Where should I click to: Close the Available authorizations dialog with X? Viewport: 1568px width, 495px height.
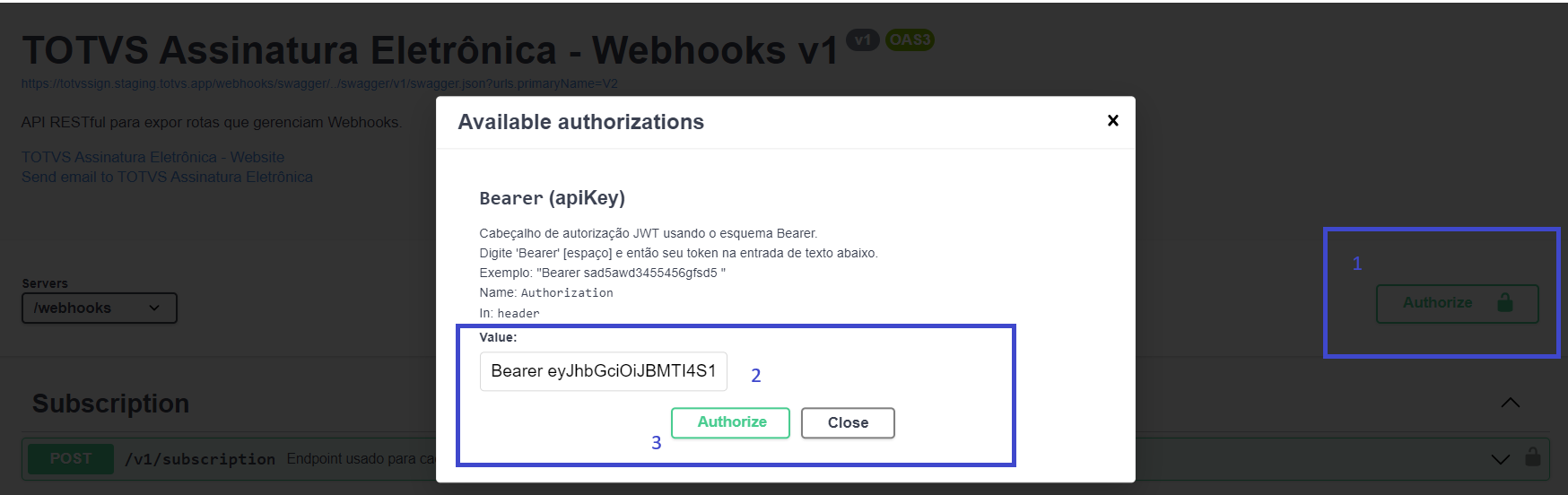click(x=1112, y=120)
